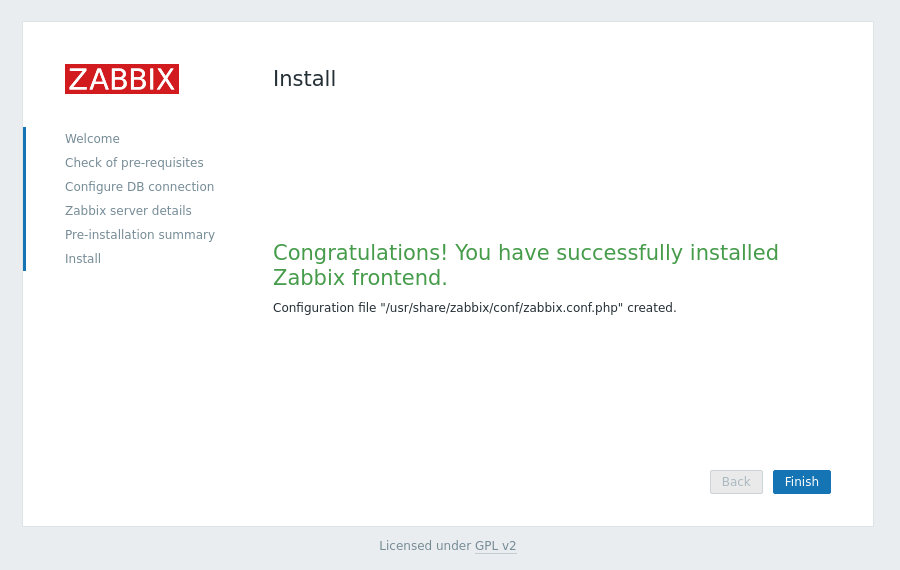
Task: Click the green 'Zabbix frontend.' text line
Action: point(360,277)
